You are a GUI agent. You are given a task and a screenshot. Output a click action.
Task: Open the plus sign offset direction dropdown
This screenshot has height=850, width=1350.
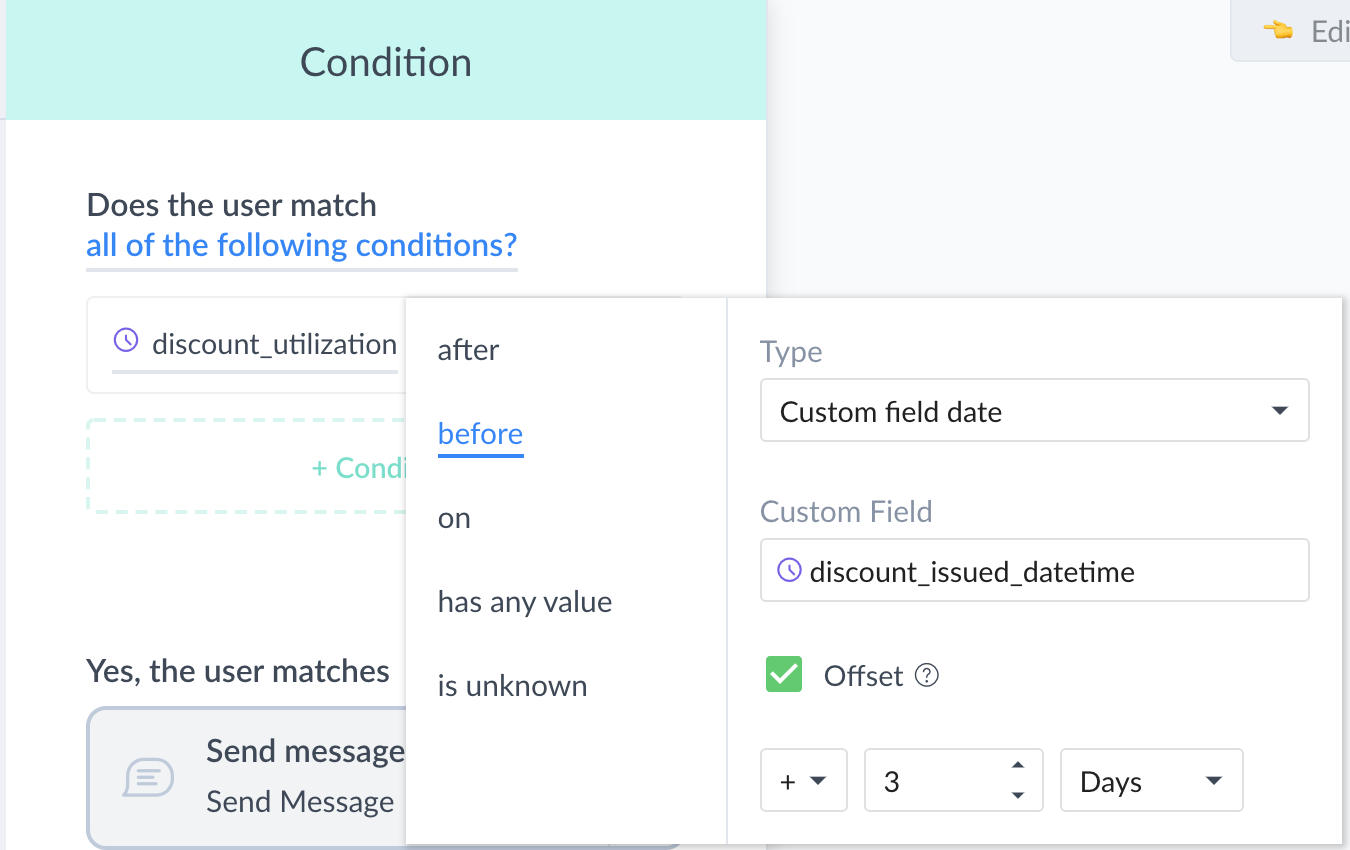[x=803, y=781]
